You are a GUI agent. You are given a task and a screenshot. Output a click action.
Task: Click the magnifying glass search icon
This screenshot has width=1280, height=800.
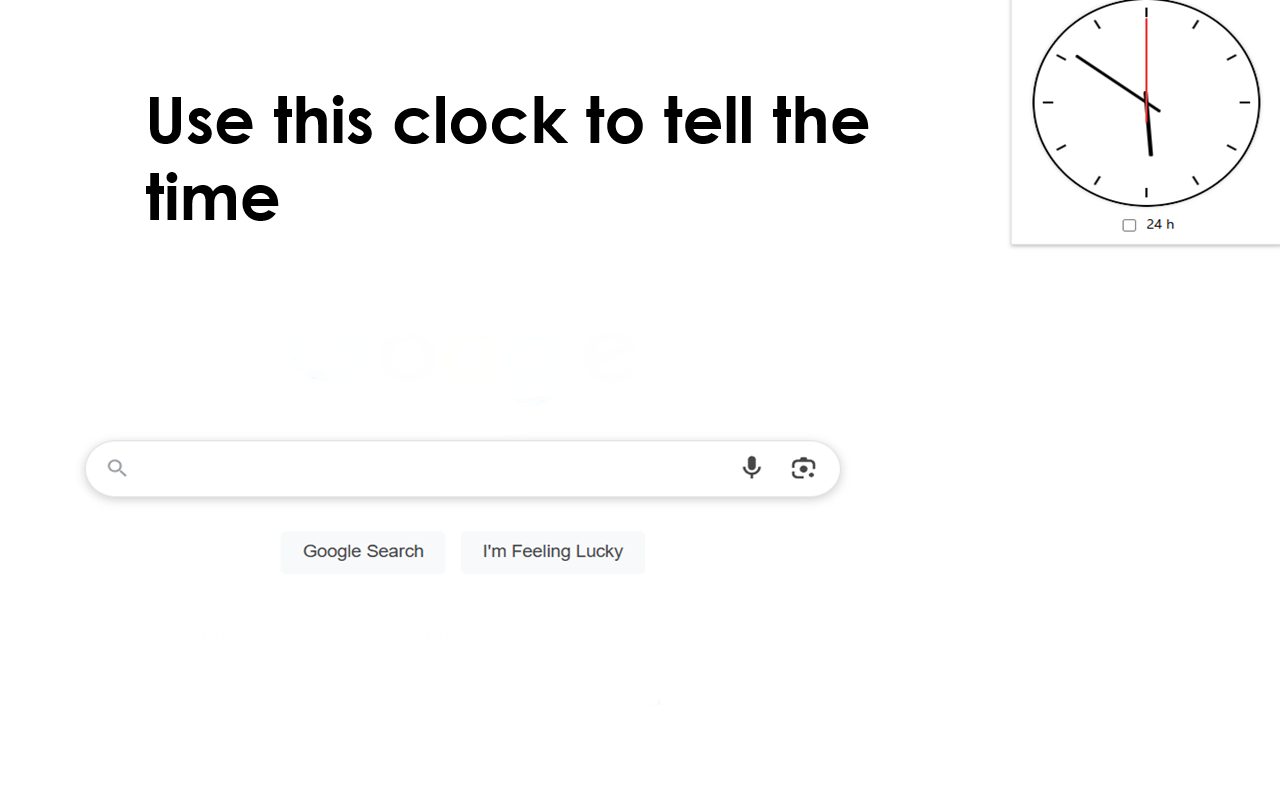(x=117, y=467)
